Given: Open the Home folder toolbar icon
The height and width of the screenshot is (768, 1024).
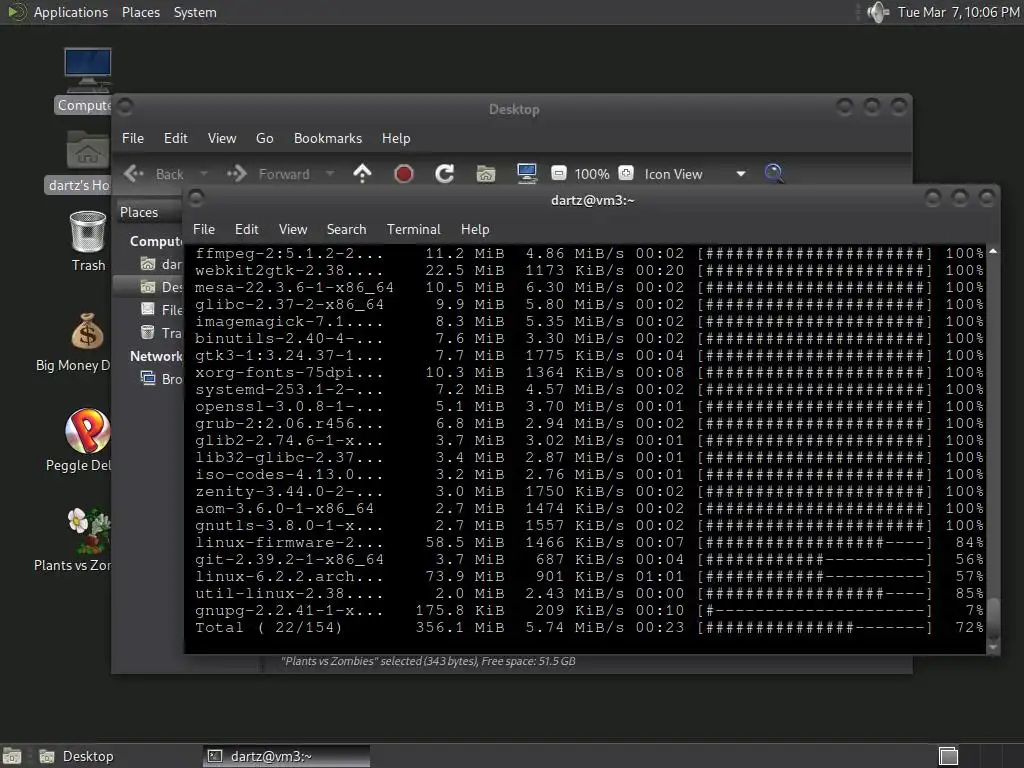Looking at the screenshot, I should tap(485, 174).
